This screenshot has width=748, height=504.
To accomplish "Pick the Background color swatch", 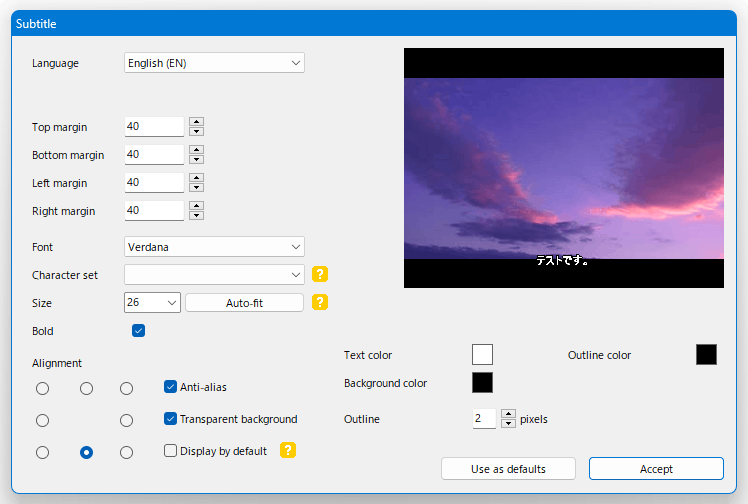I will click(482, 382).
